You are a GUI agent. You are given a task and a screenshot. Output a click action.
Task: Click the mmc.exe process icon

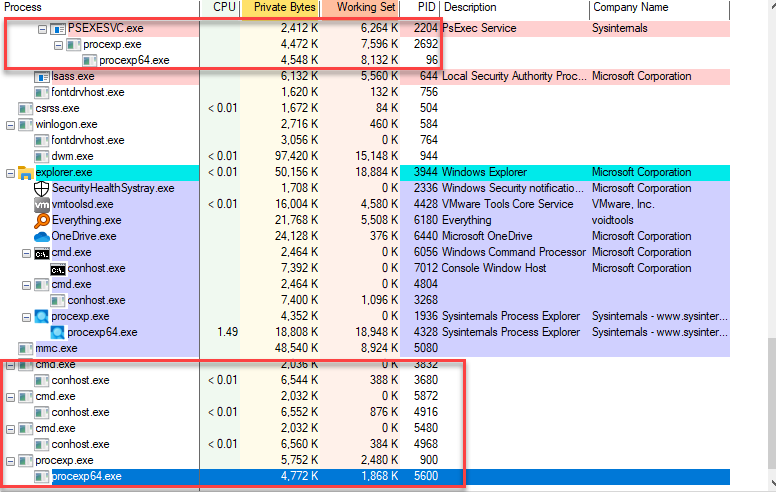coord(26,349)
